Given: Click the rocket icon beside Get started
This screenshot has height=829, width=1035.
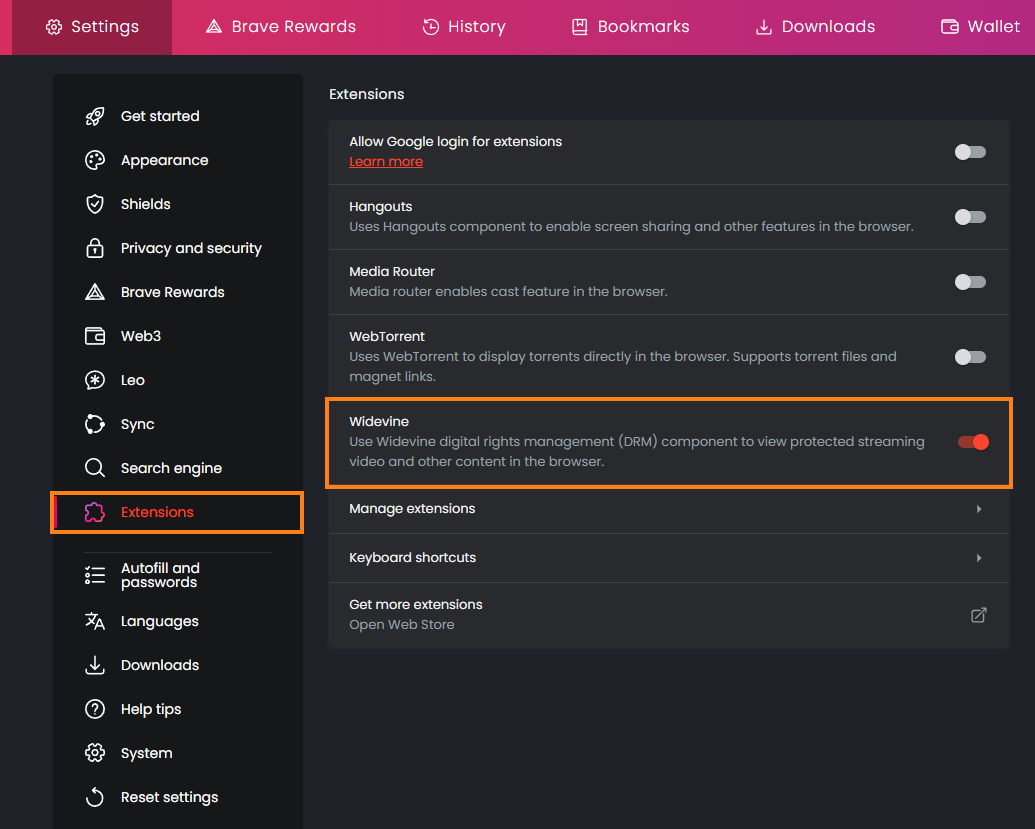Looking at the screenshot, I should point(95,116).
